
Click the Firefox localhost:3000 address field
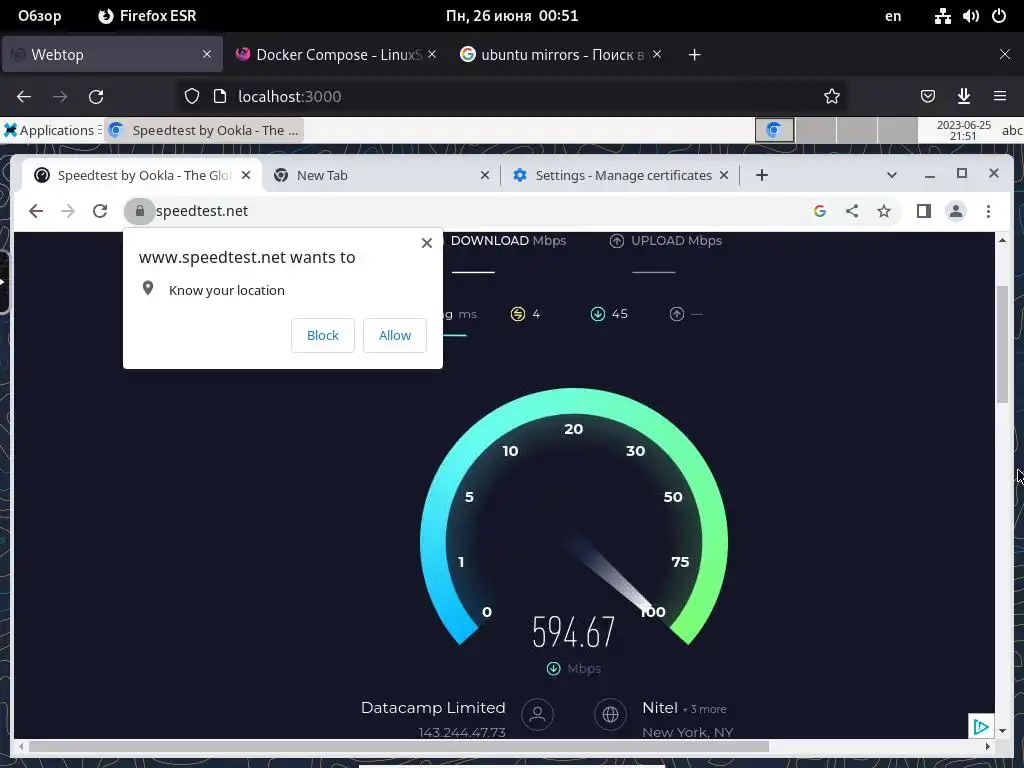click(511, 97)
